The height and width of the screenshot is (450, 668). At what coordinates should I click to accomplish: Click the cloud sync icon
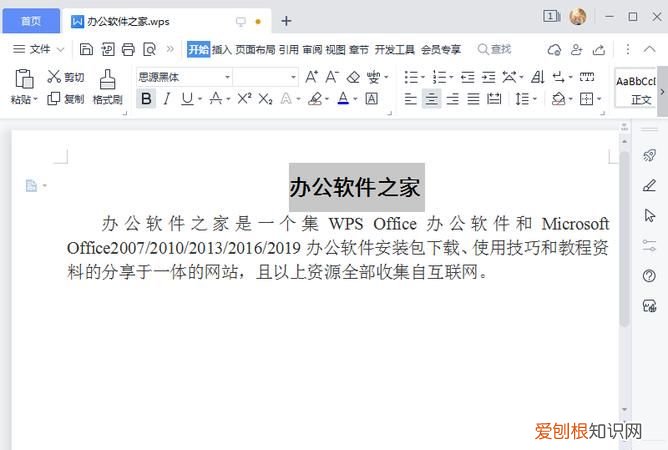click(x=554, y=49)
